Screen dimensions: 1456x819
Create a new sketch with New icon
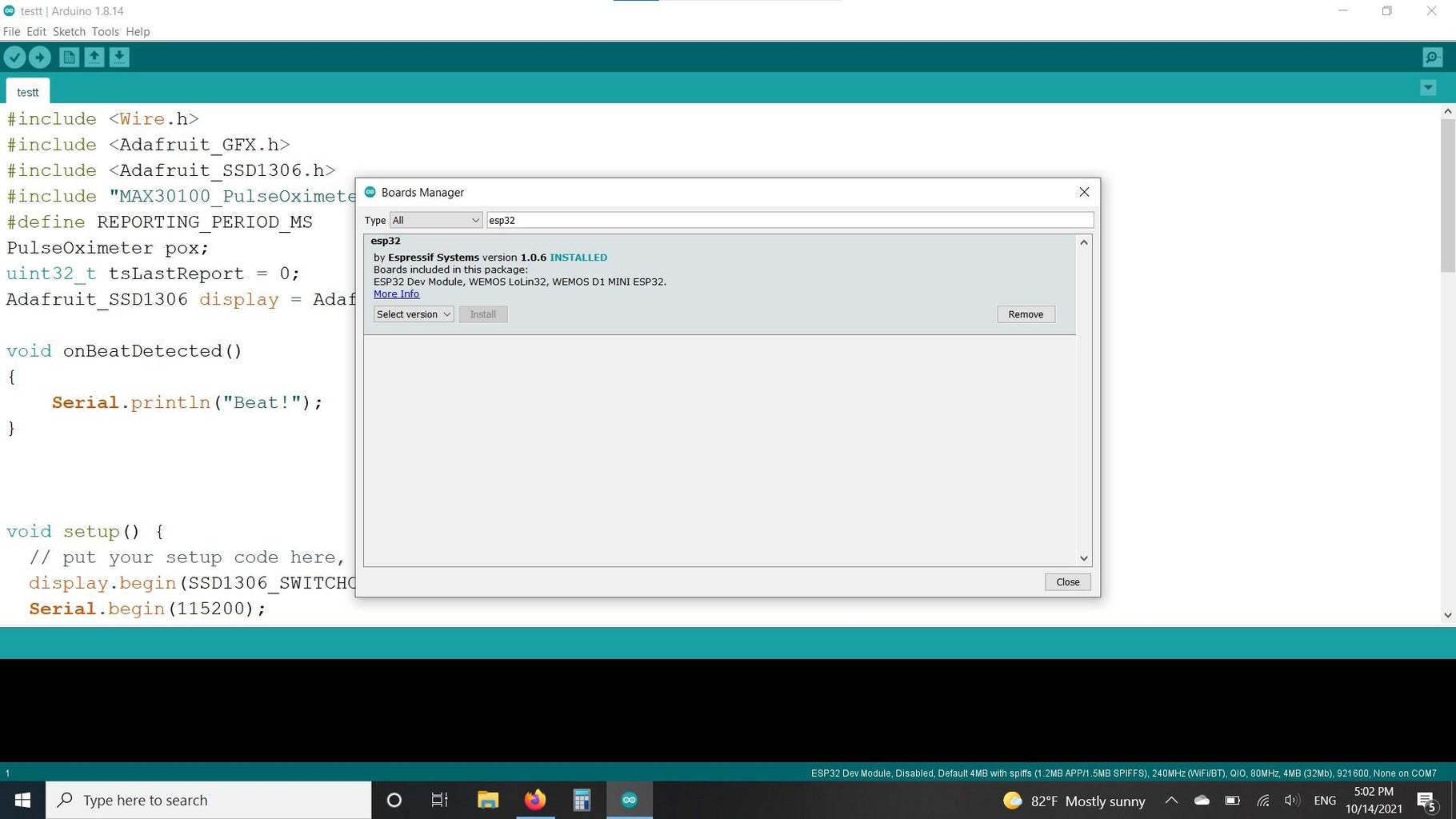[x=70, y=58]
